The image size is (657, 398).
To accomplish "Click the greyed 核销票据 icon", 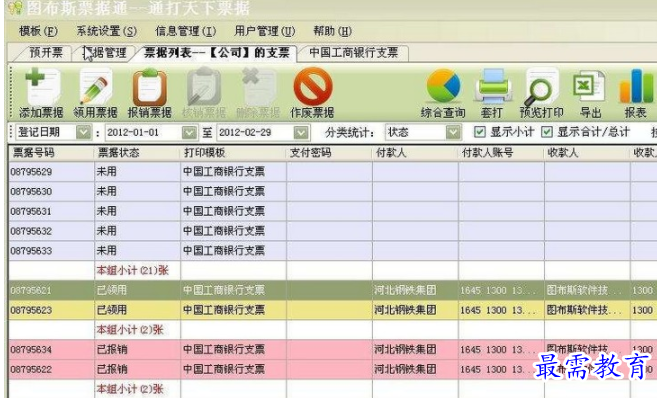I will point(204,87).
